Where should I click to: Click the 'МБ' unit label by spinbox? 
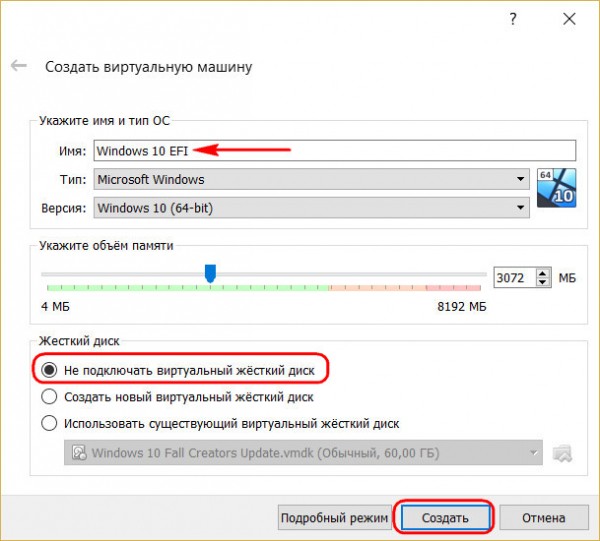tap(567, 278)
